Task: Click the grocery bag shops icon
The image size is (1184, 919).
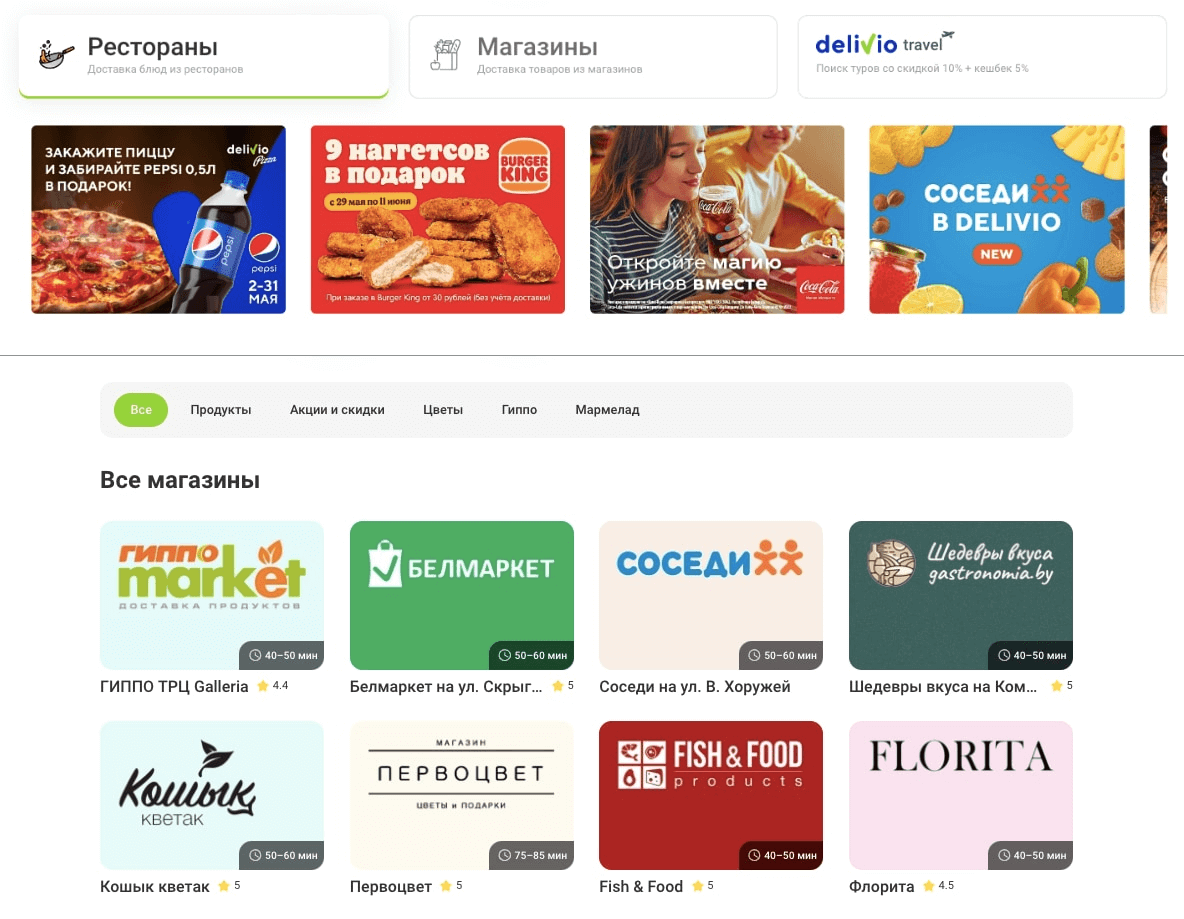Action: 446,55
